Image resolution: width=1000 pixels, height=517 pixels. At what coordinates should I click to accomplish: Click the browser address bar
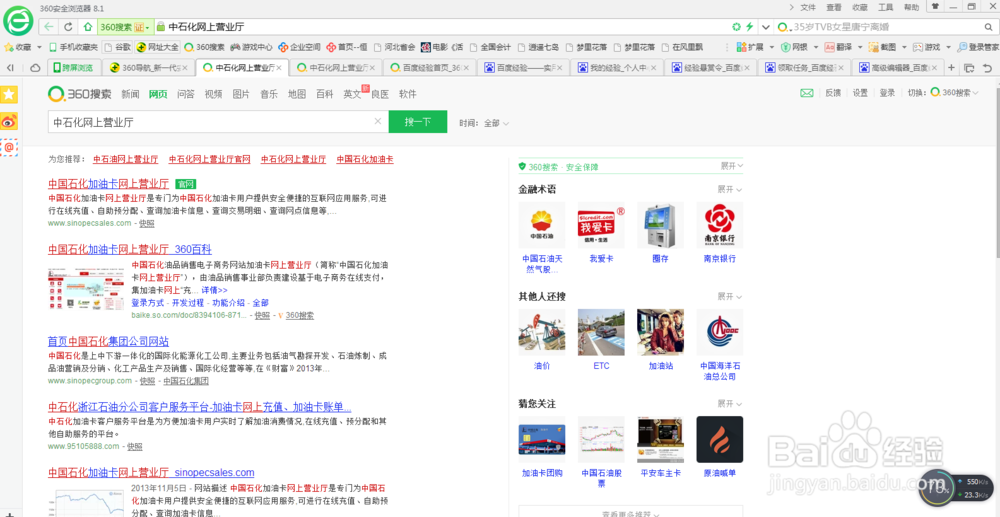coord(446,27)
